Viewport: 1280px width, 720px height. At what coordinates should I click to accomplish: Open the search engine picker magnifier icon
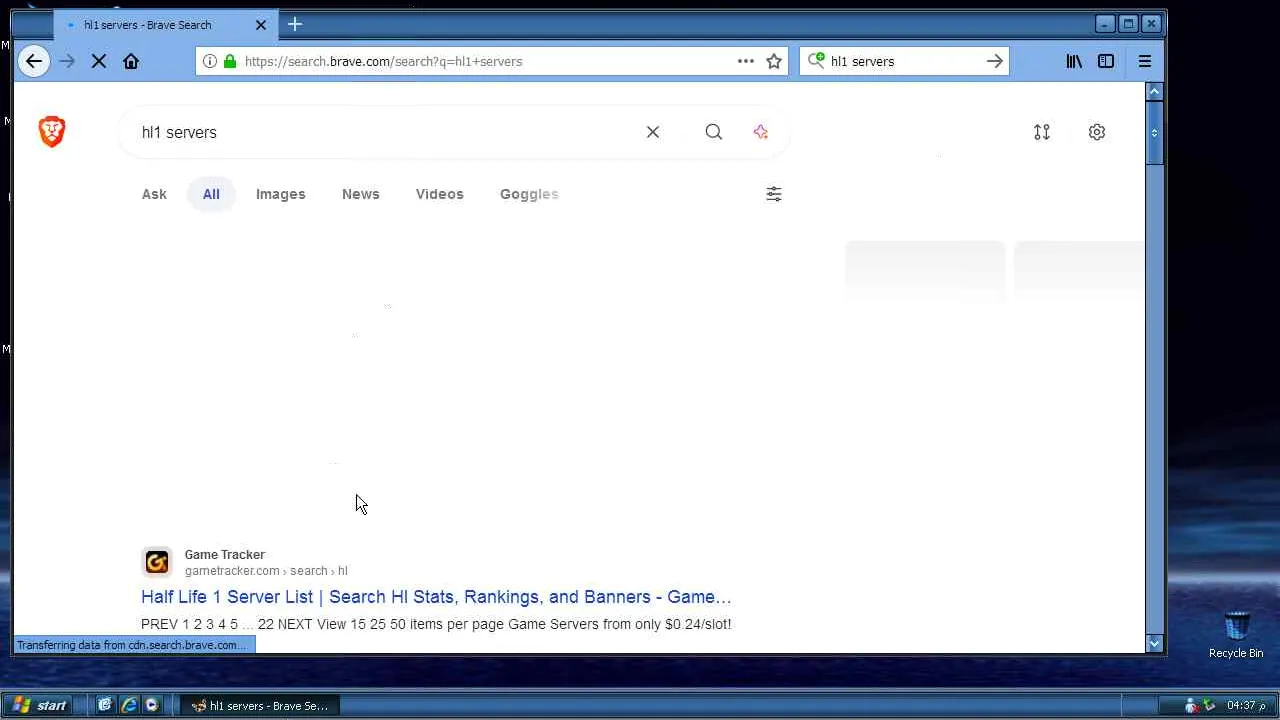pos(816,61)
